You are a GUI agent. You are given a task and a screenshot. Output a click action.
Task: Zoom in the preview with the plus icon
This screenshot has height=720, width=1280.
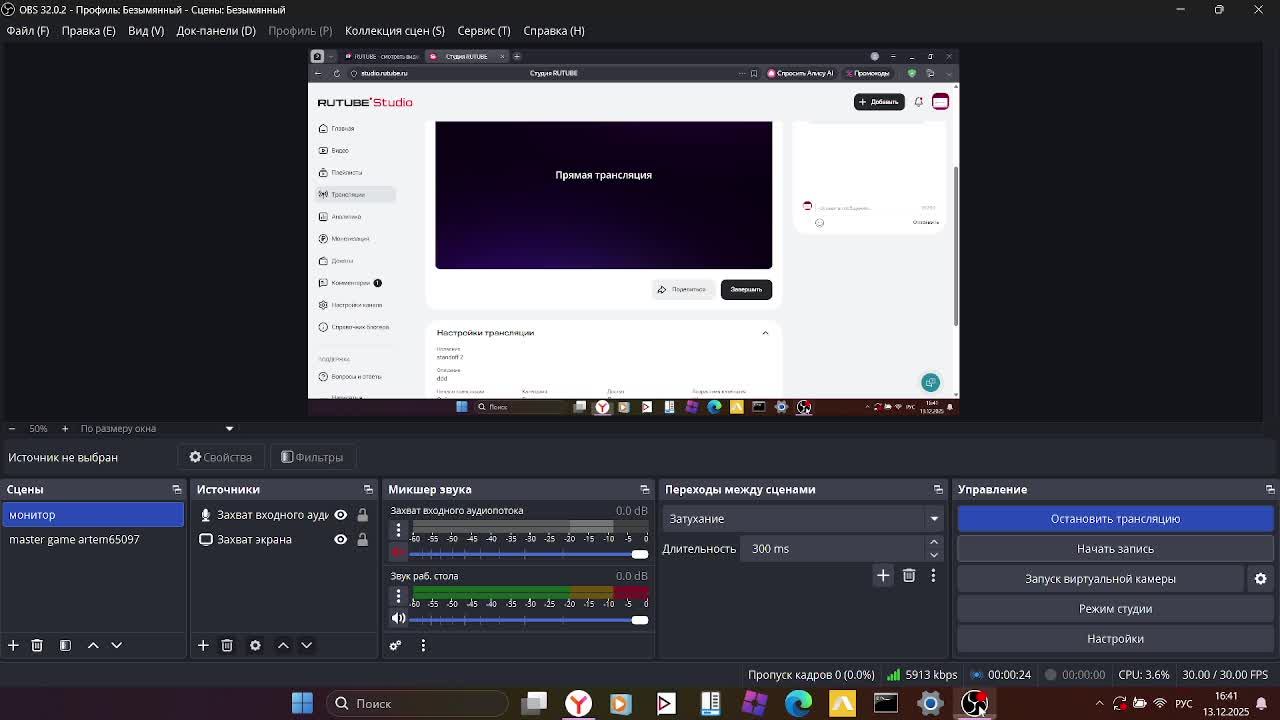(x=65, y=428)
